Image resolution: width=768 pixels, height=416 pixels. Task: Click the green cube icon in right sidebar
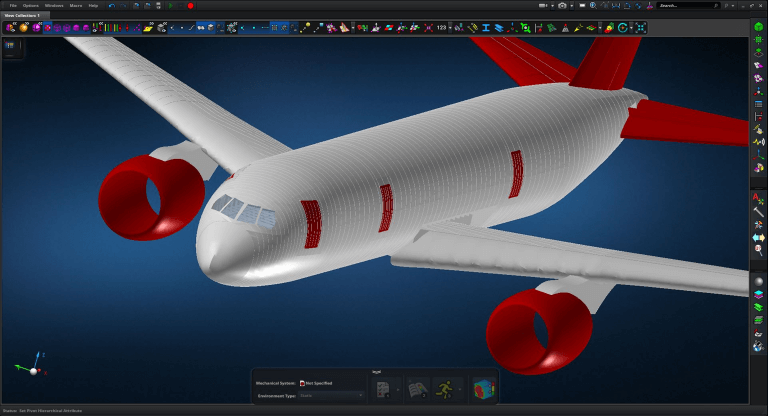pyautogui.click(x=758, y=26)
